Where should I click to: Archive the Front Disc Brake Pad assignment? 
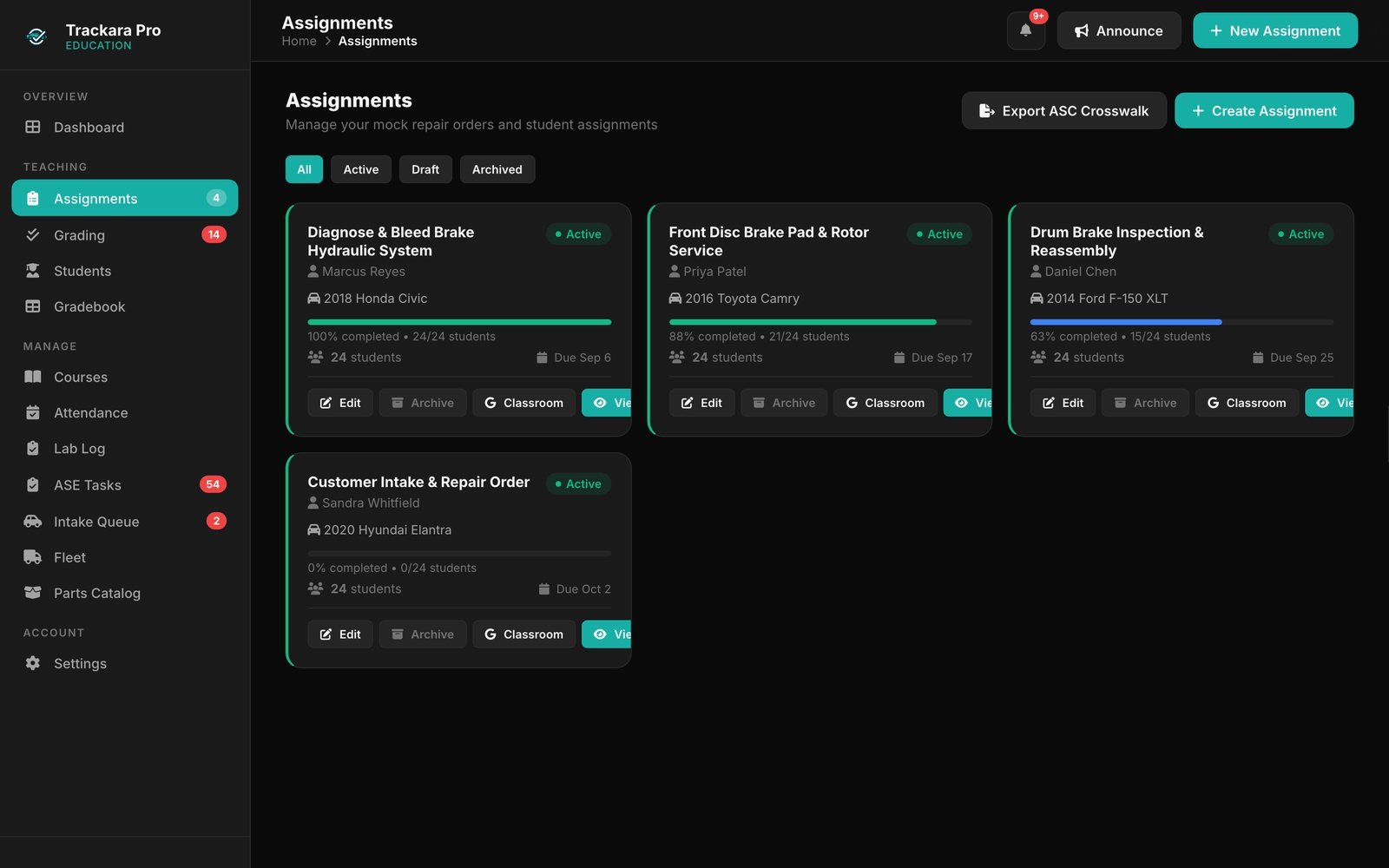tap(784, 403)
